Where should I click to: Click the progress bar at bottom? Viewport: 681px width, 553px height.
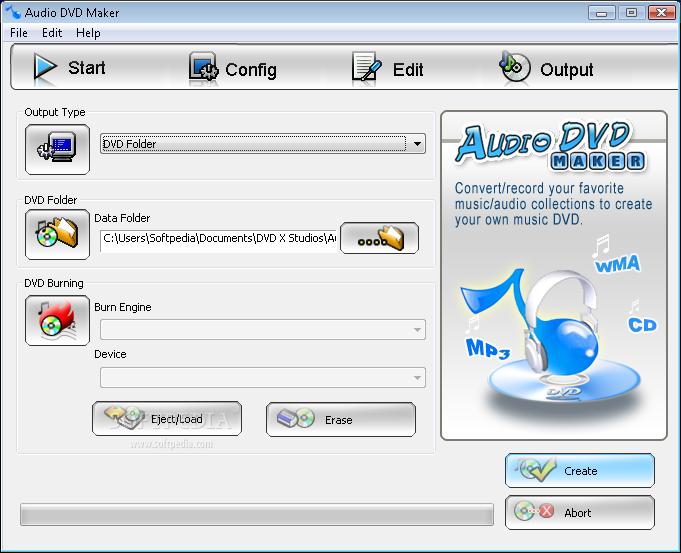257,515
